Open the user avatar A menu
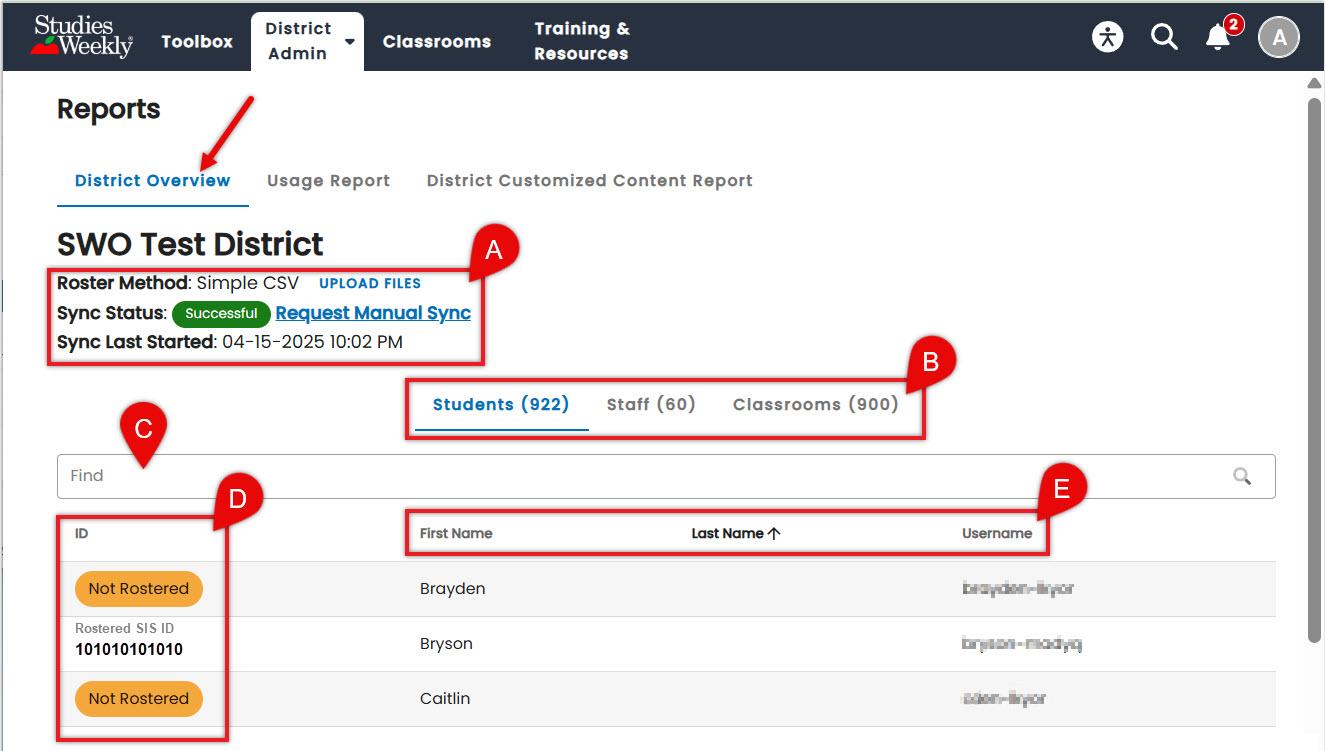Viewport: 1325px width, 751px height. 1278,38
